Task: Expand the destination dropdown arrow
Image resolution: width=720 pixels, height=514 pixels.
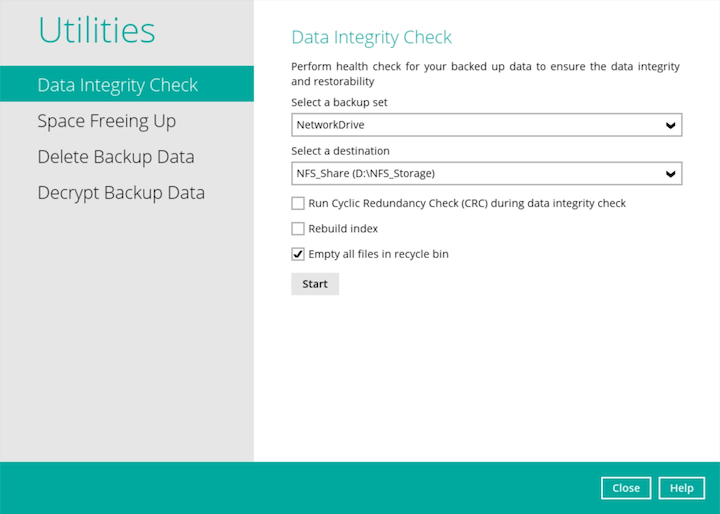Action: point(670,174)
